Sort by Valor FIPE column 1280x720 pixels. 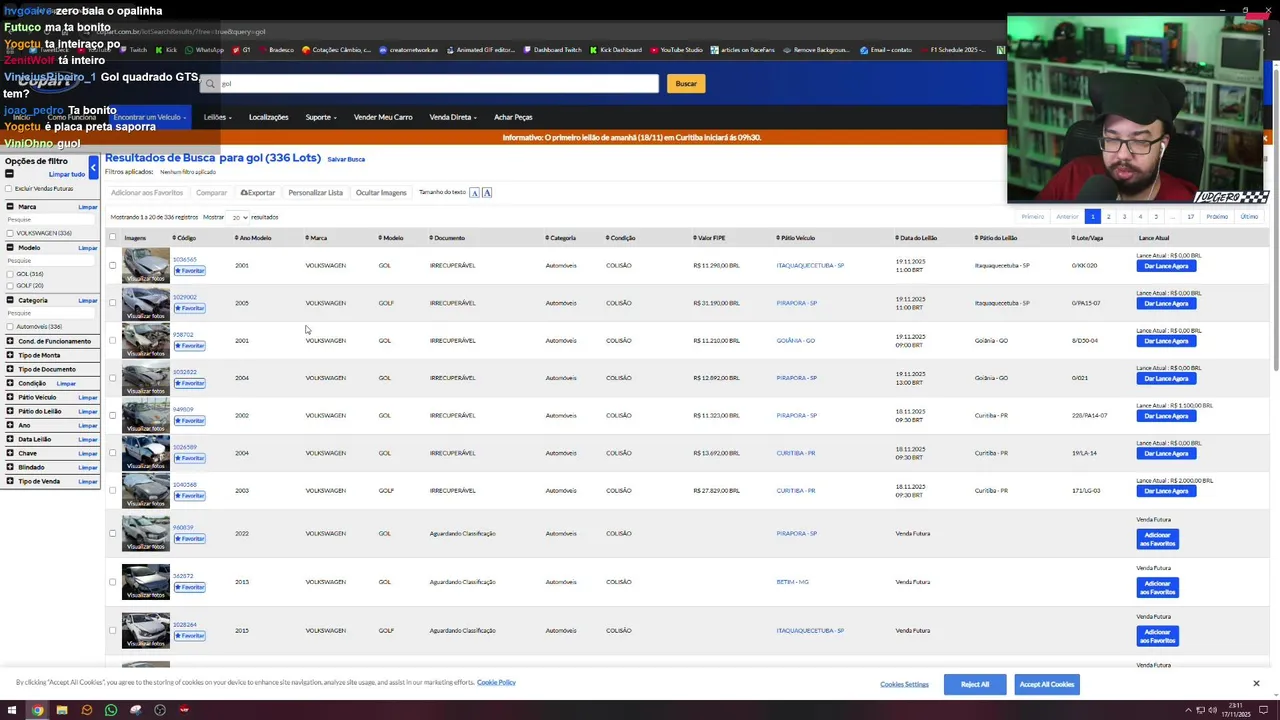point(709,238)
